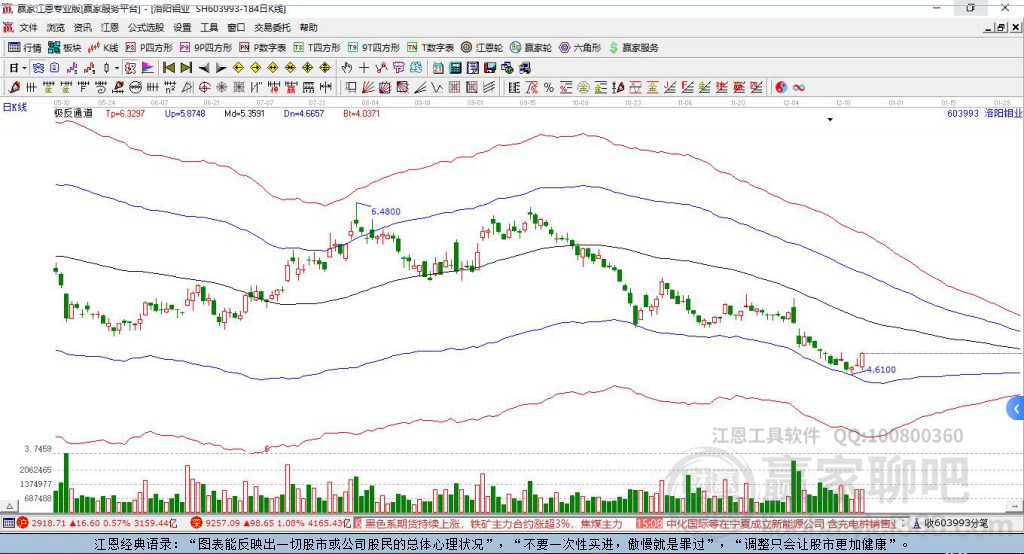Click the up-arrow button left of volume panel
The width and height of the screenshot is (1024, 554).
point(9,506)
